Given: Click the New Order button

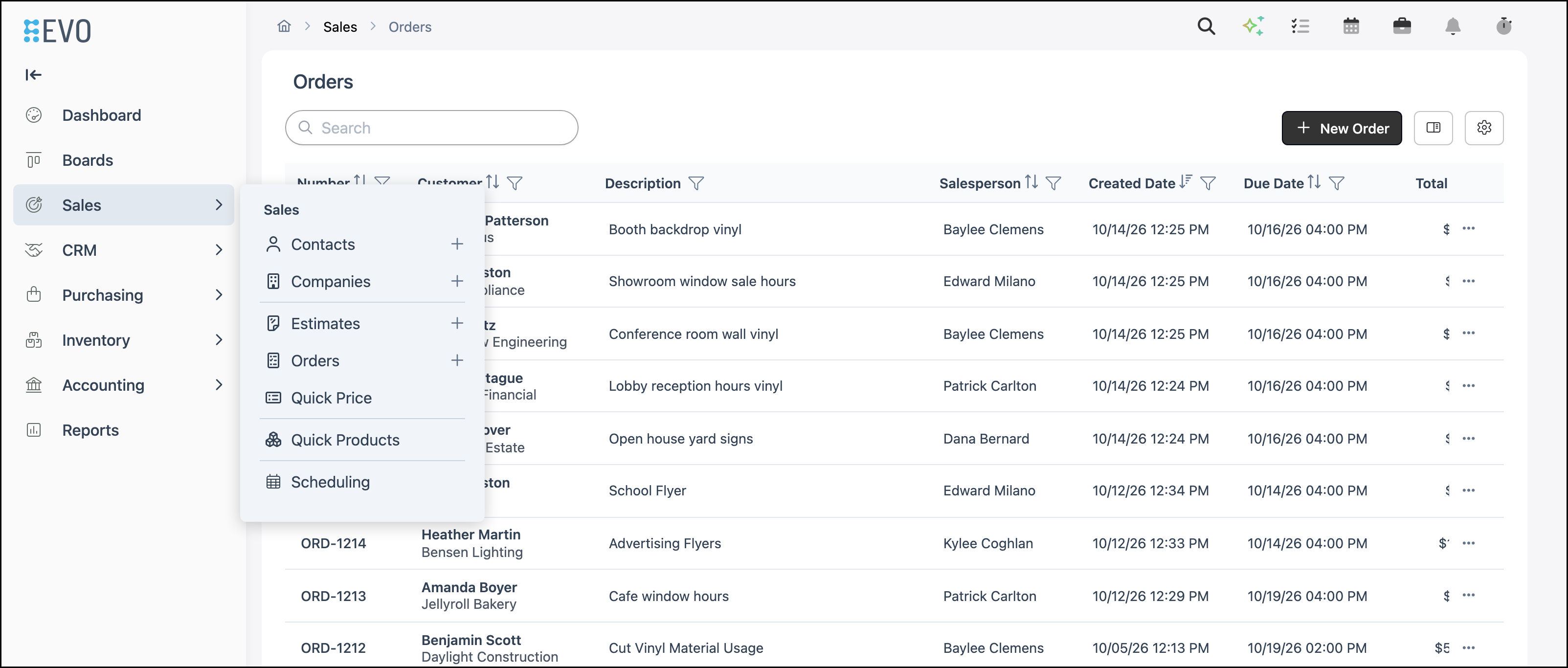Looking at the screenshot, I should (1342, 128).
